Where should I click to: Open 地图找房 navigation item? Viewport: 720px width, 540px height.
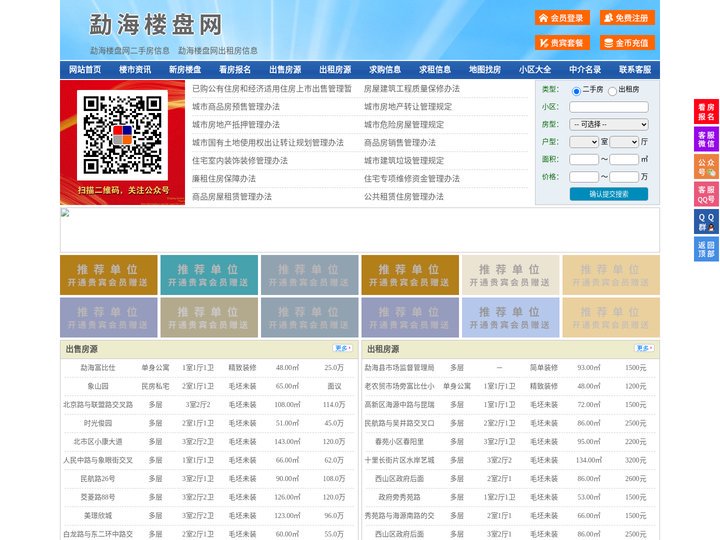[x=485, y=70]
